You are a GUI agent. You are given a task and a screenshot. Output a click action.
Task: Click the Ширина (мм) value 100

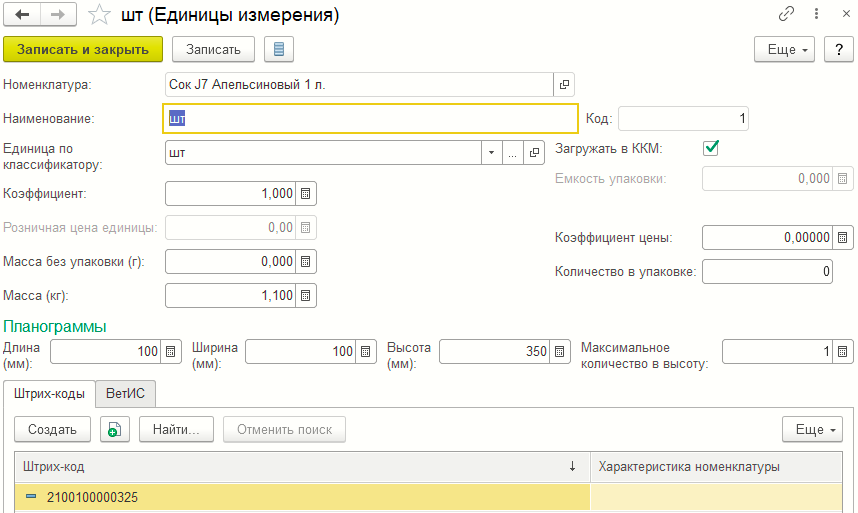click(343, 352)
